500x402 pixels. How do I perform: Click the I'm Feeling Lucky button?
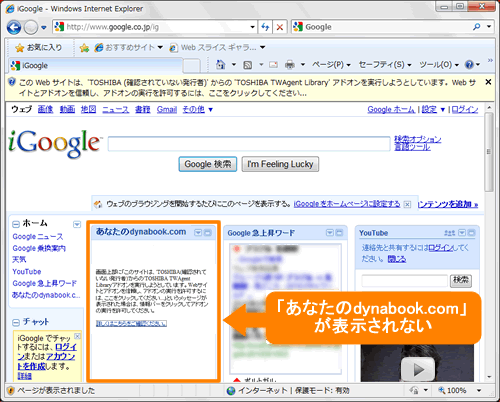coord(280,164)
